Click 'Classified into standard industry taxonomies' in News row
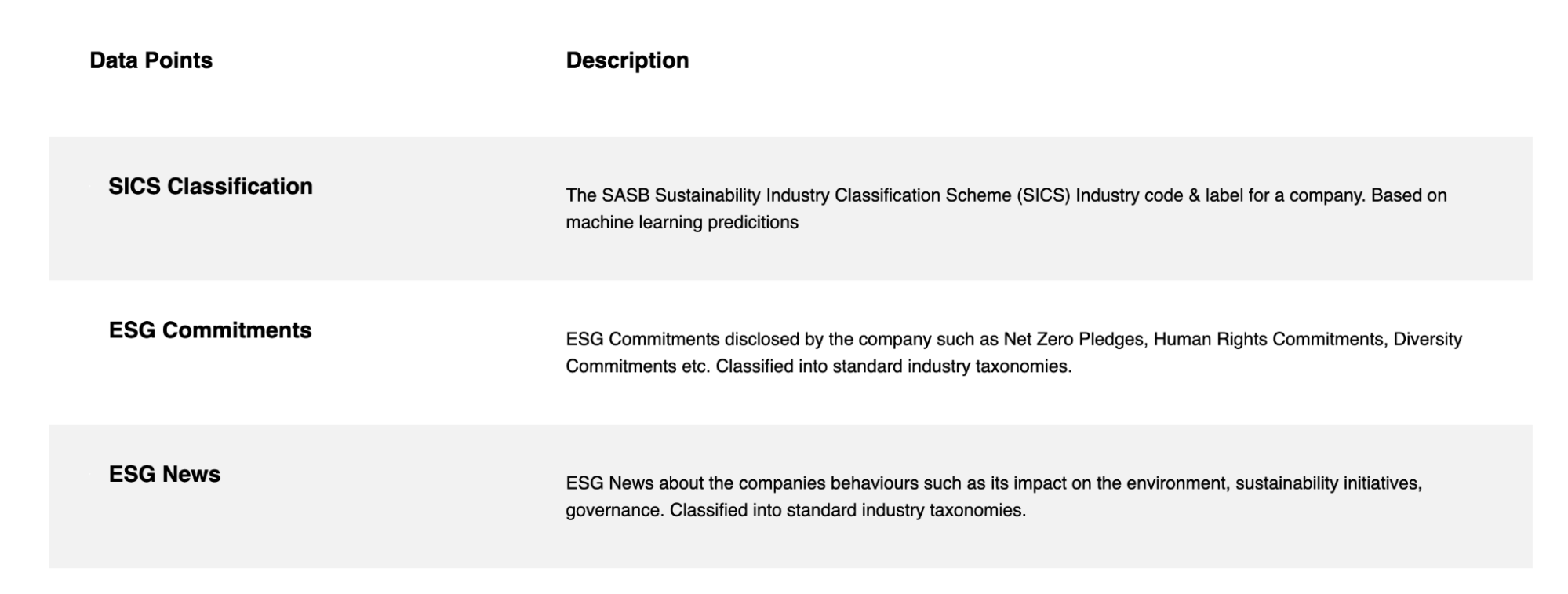 (x=848, y=511)
